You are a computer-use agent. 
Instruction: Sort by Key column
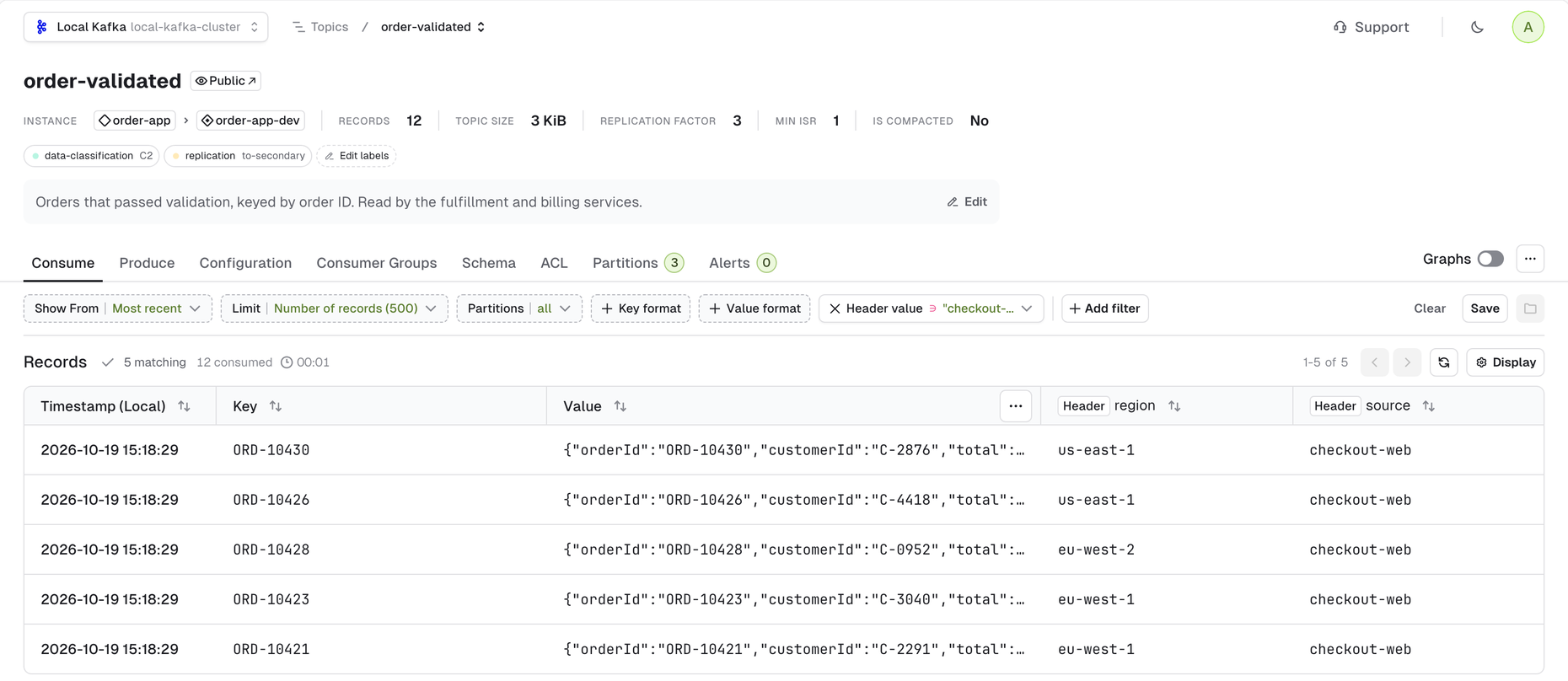point(276,406)
